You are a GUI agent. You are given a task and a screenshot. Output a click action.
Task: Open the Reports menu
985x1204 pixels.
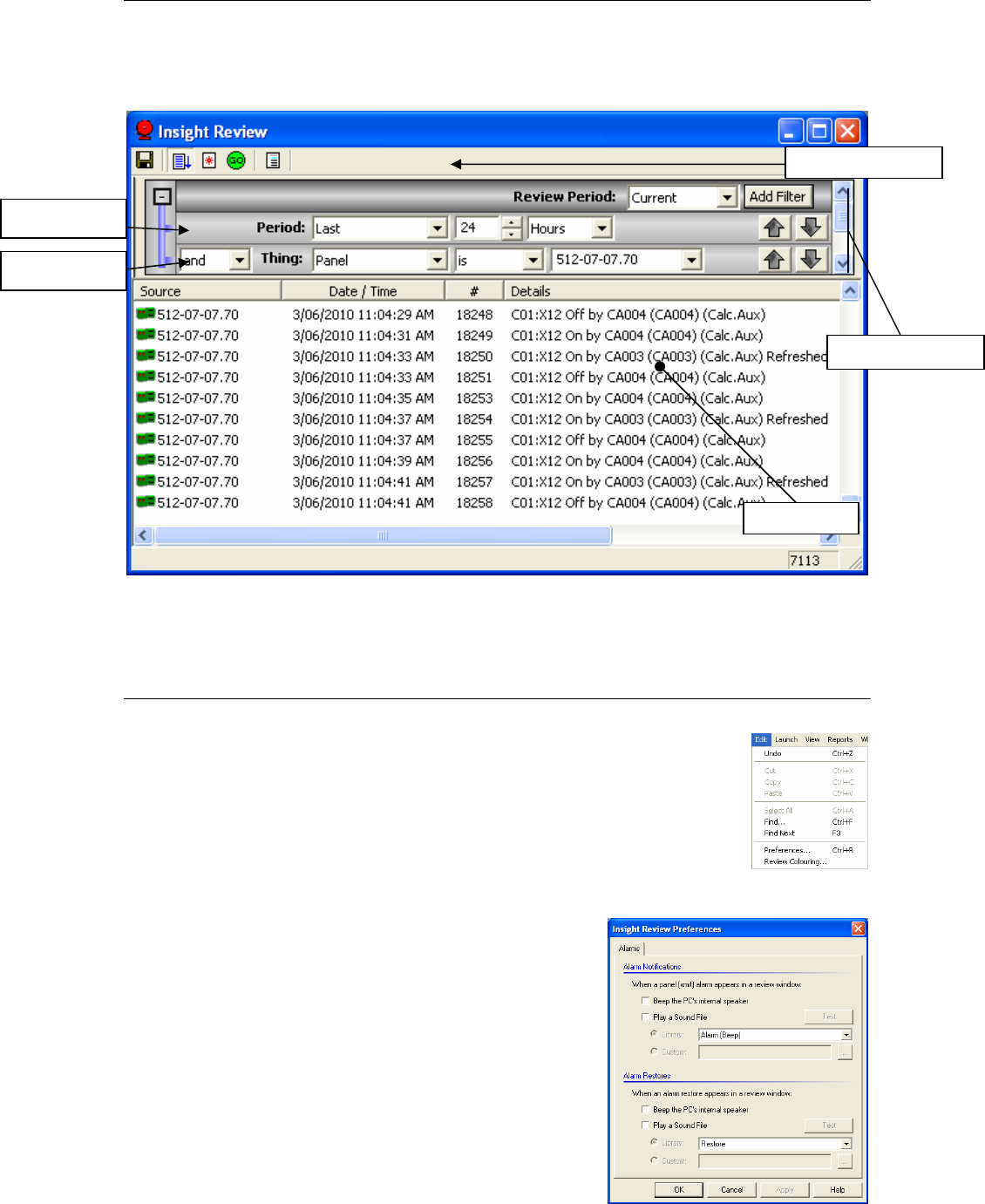[x=840, y=739]
